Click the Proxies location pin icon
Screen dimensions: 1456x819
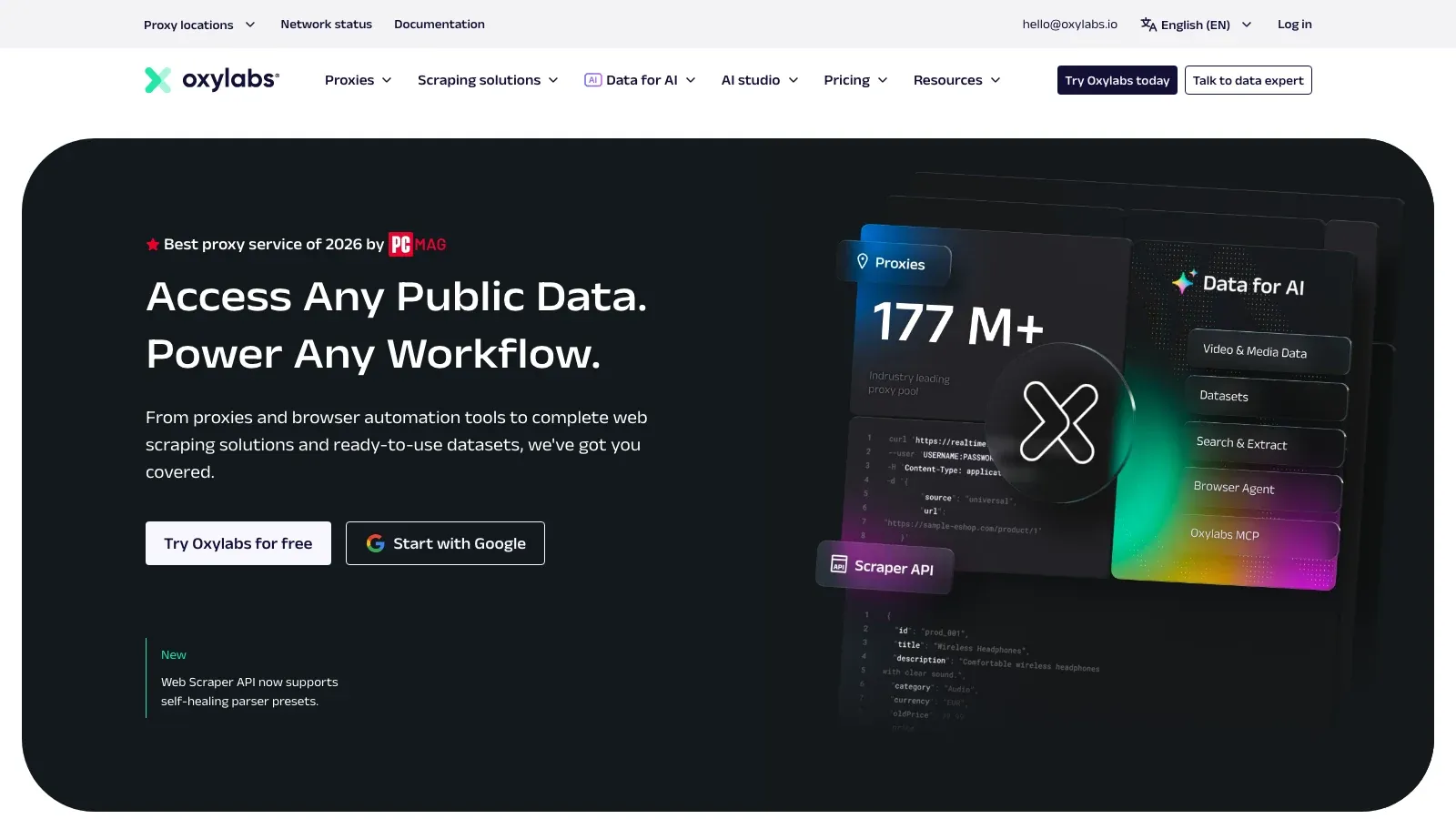pos(863,261)
